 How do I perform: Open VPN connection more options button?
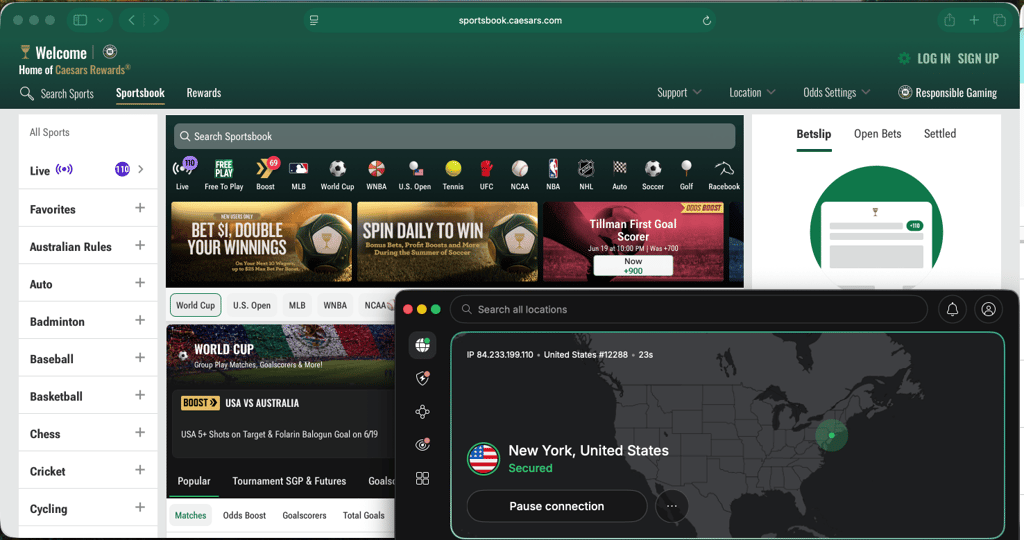[671, 506]
